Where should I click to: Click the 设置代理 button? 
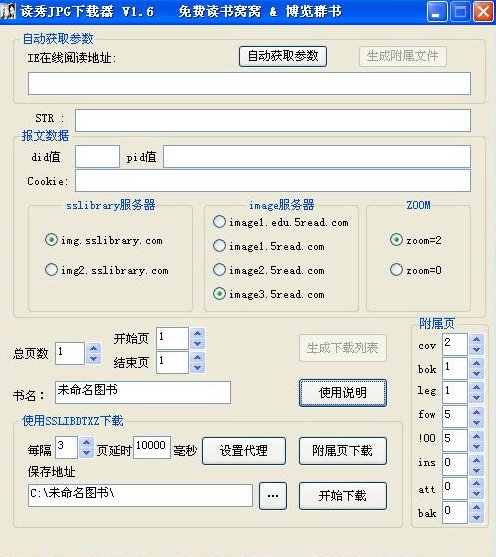point(244,451)
